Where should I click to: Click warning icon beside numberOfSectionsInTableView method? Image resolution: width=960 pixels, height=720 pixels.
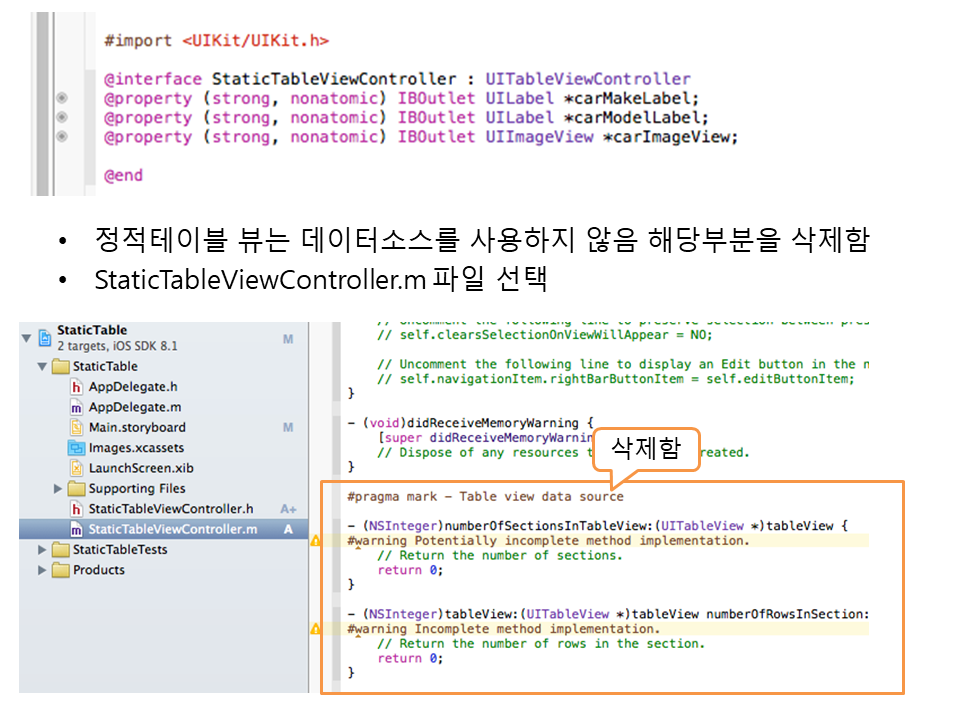pos(316,541)
